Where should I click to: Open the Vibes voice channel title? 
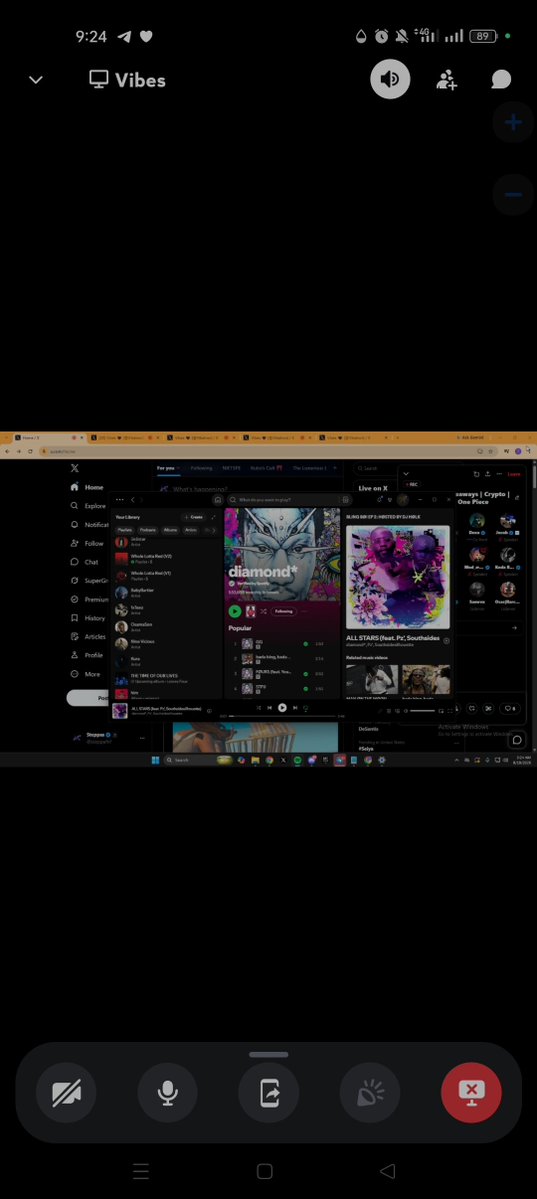click(x=127, y=80)
